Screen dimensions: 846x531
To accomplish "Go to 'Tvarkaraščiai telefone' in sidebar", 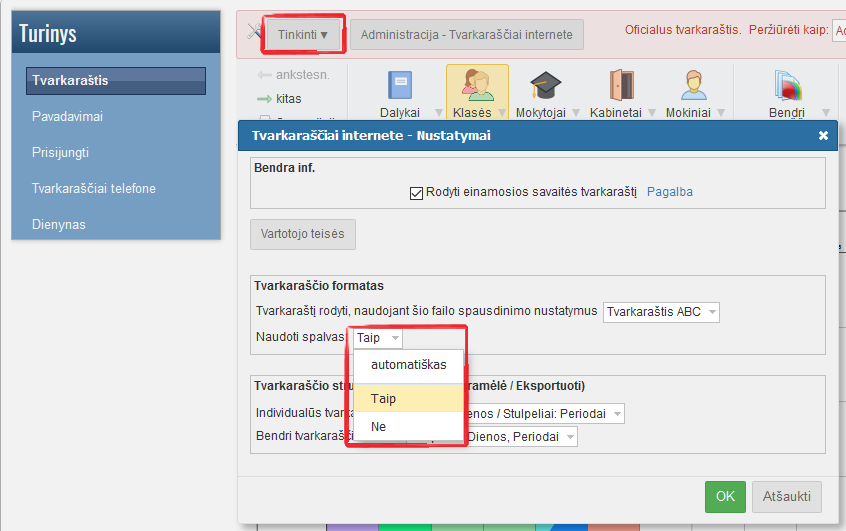I will click(x=93, y=188).
